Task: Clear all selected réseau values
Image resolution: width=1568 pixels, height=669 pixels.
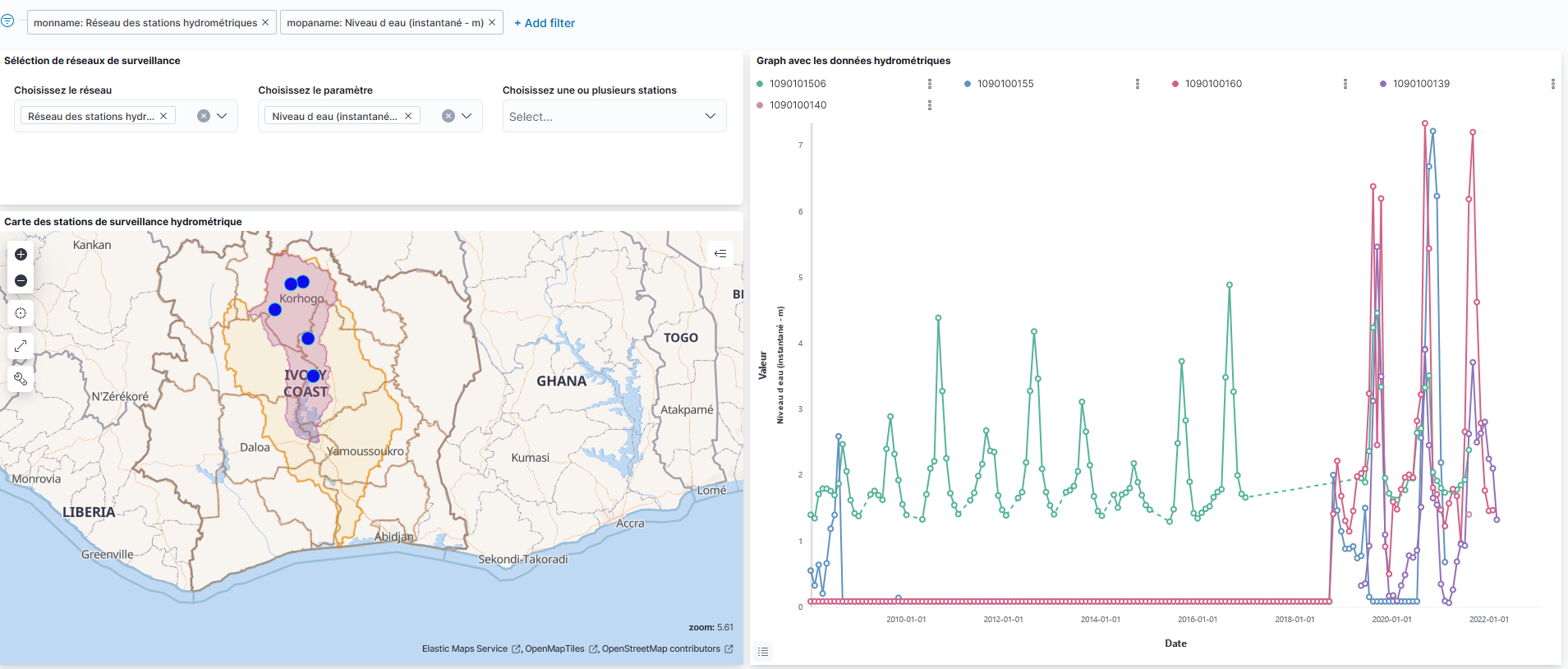Action: click(204, 117)
